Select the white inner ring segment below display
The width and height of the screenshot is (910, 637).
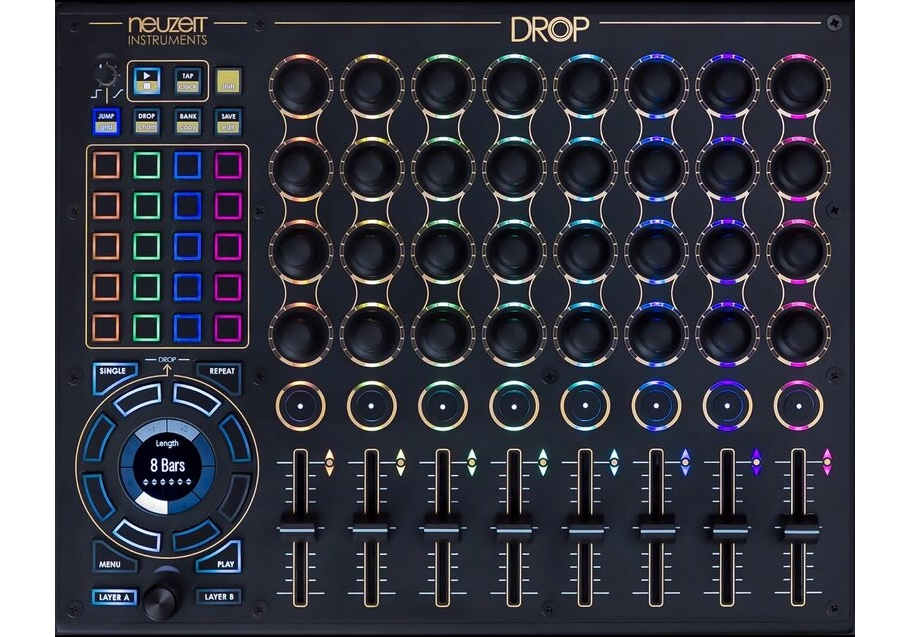click(152, 504)
